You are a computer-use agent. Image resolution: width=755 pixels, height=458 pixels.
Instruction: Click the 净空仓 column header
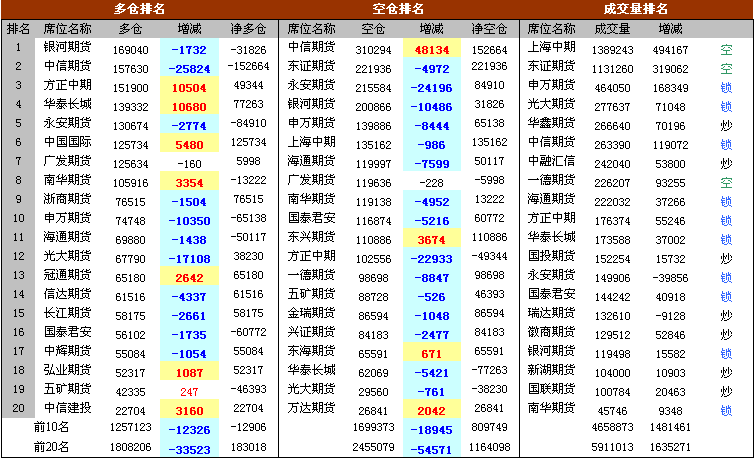pos(489,29)
